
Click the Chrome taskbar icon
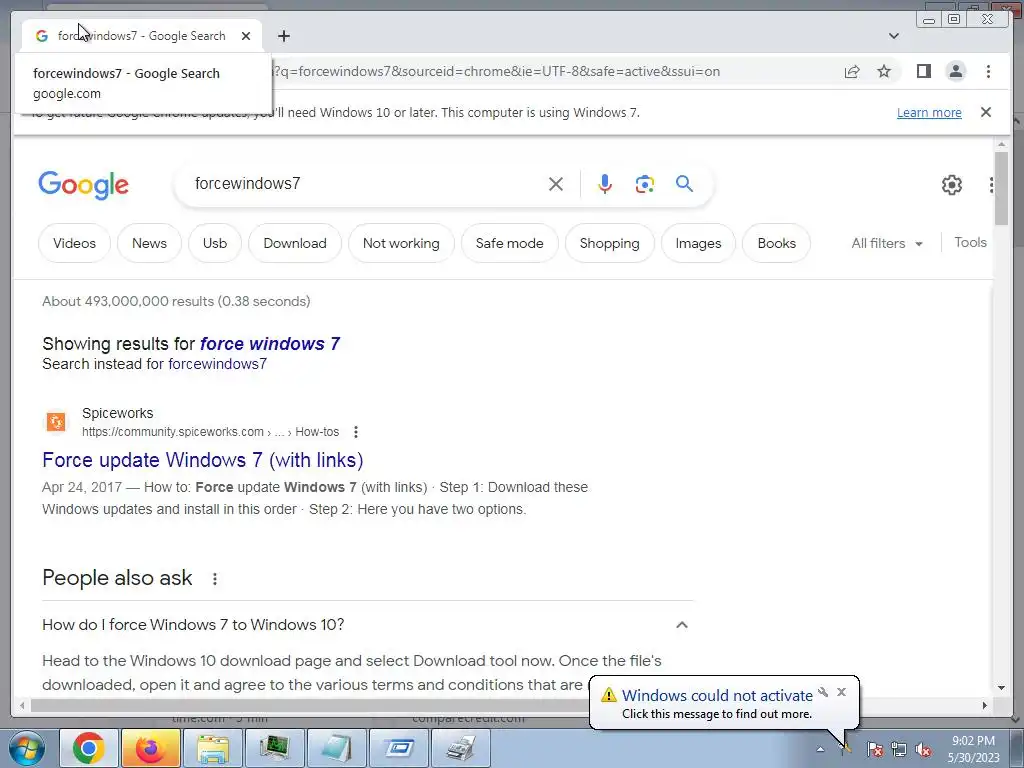pos(89,748)
